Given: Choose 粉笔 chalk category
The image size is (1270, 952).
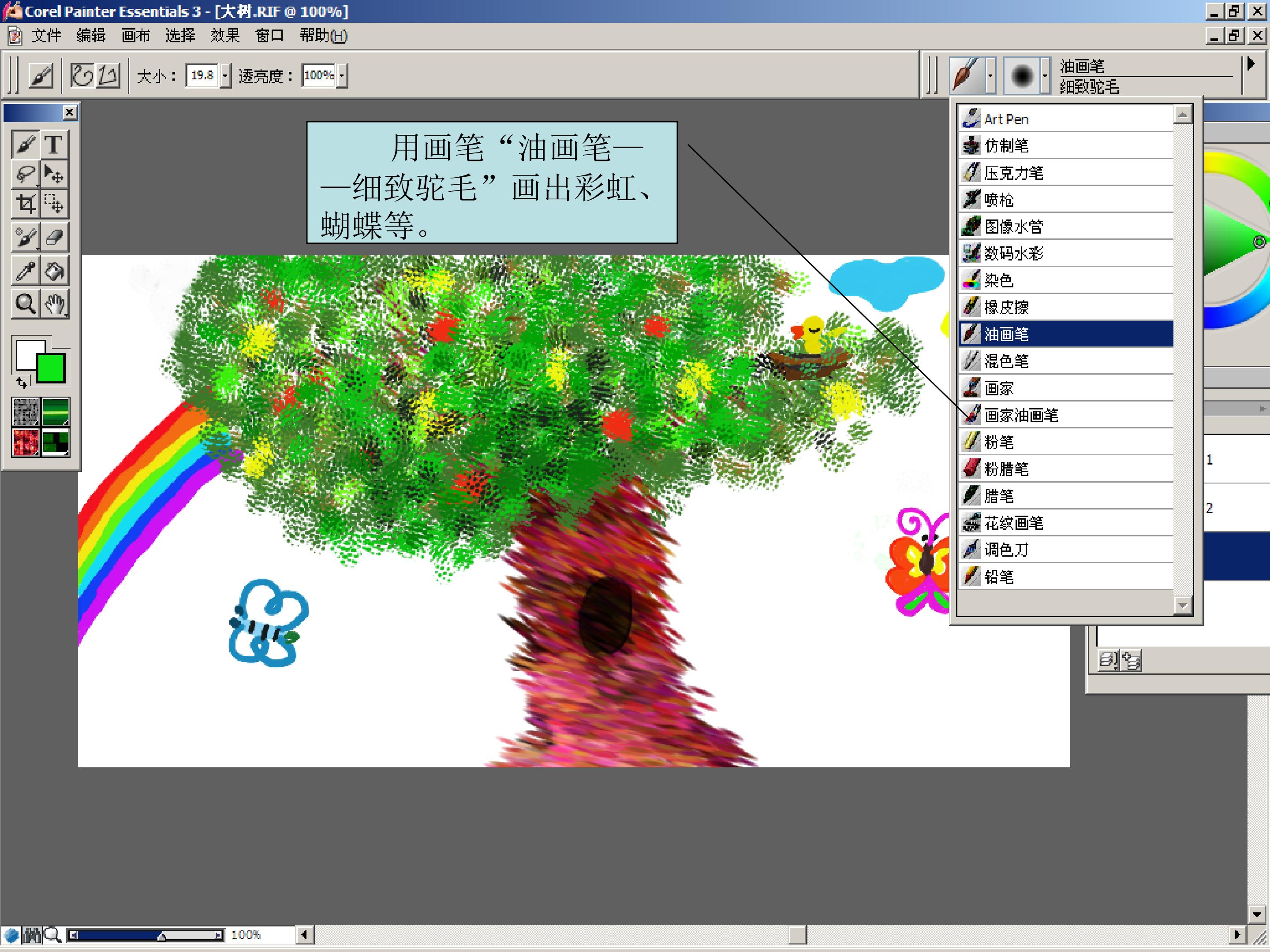Looking at the screenshot, I should click(1066, 442).
